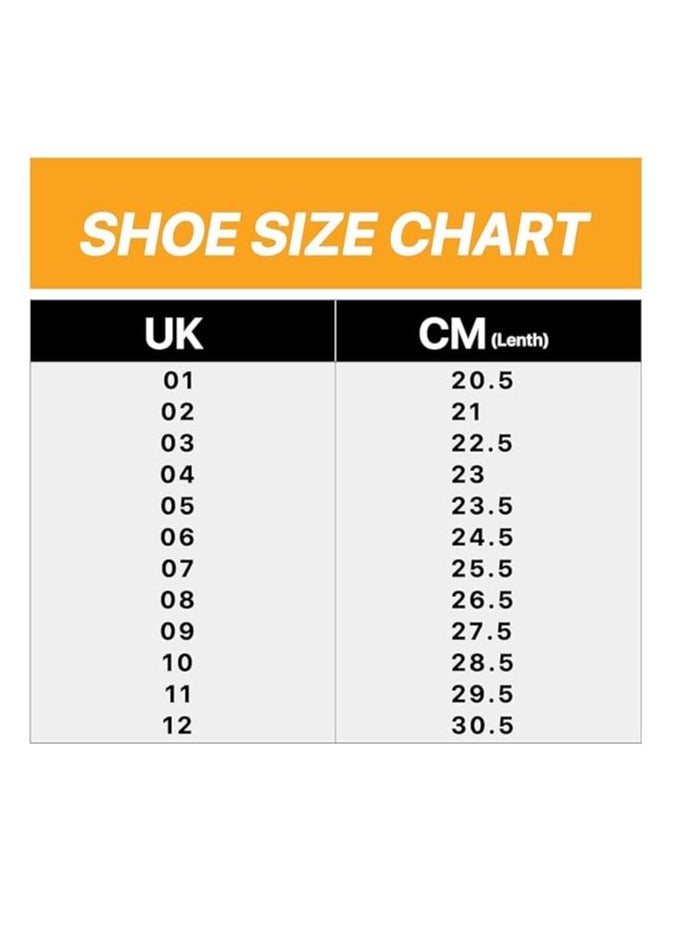678x925 pixels.
Task: Select the 30.5 cm value for UK 12
Action: click(482, 726)
